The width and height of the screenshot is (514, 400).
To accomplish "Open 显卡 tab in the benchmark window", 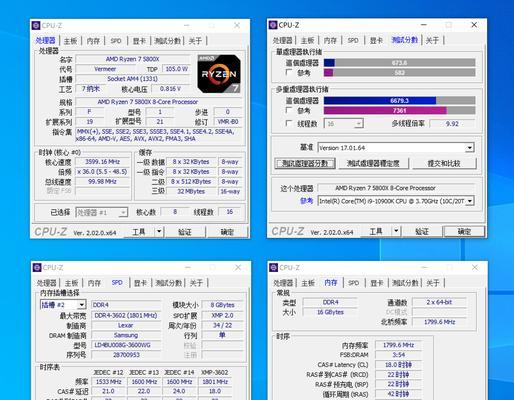I will coord(376,41).
